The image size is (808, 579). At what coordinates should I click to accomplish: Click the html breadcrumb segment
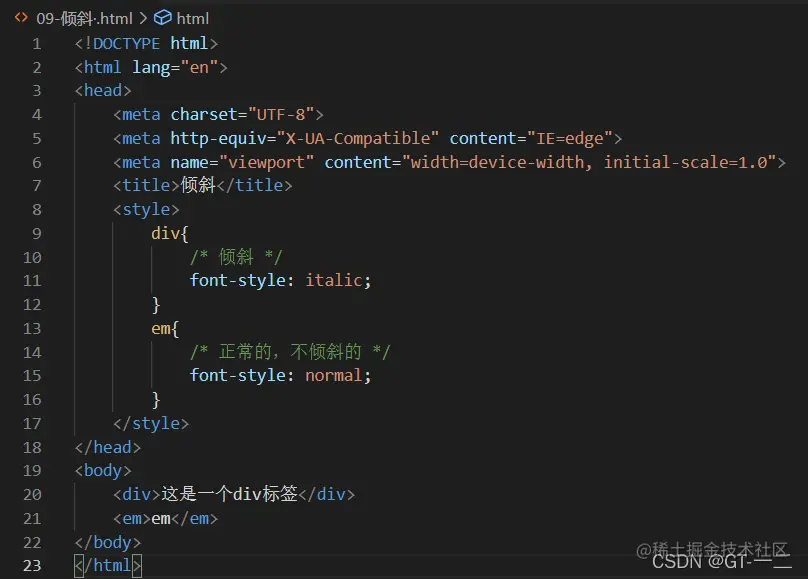pyautogui.click(x=192, y=19)
